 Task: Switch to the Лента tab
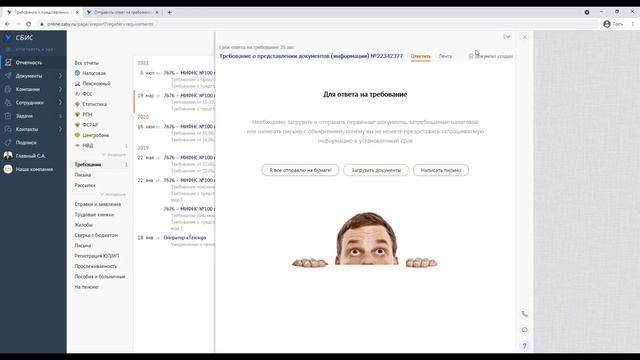(x=445, y=56)
